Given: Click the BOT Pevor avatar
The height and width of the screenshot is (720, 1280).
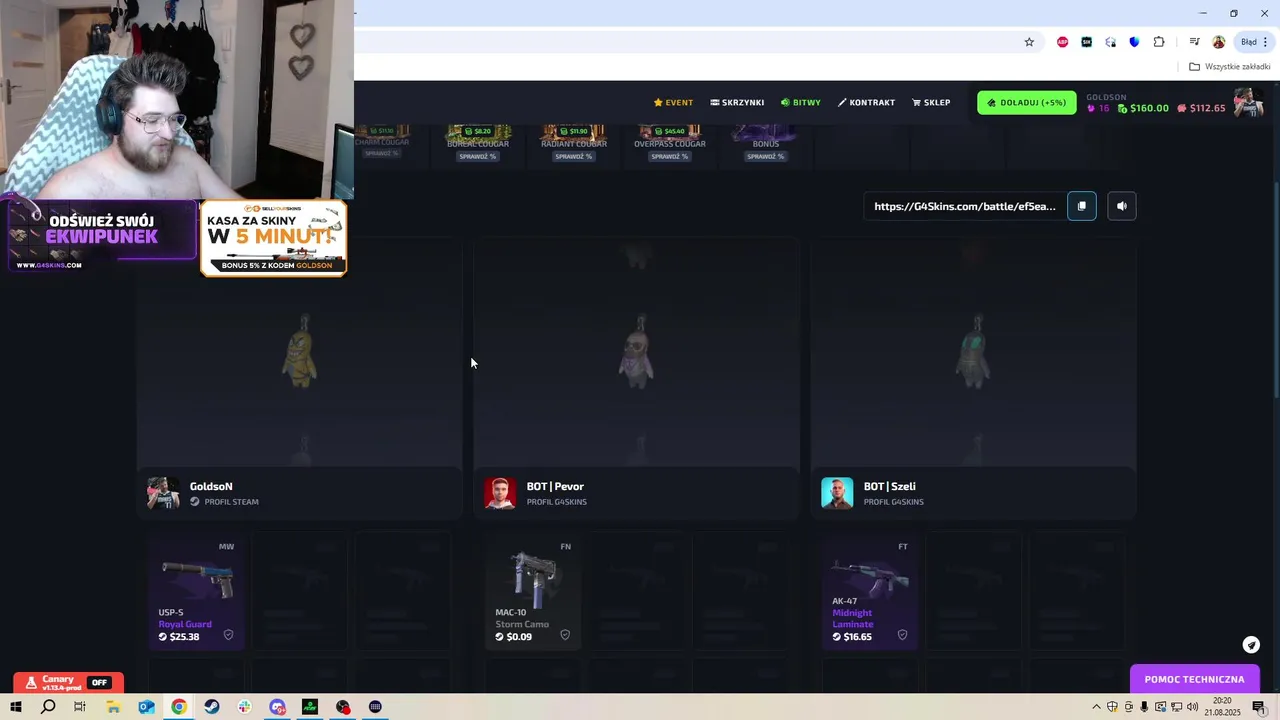Looking at the screenshot, I should click(x=500, y=493).
